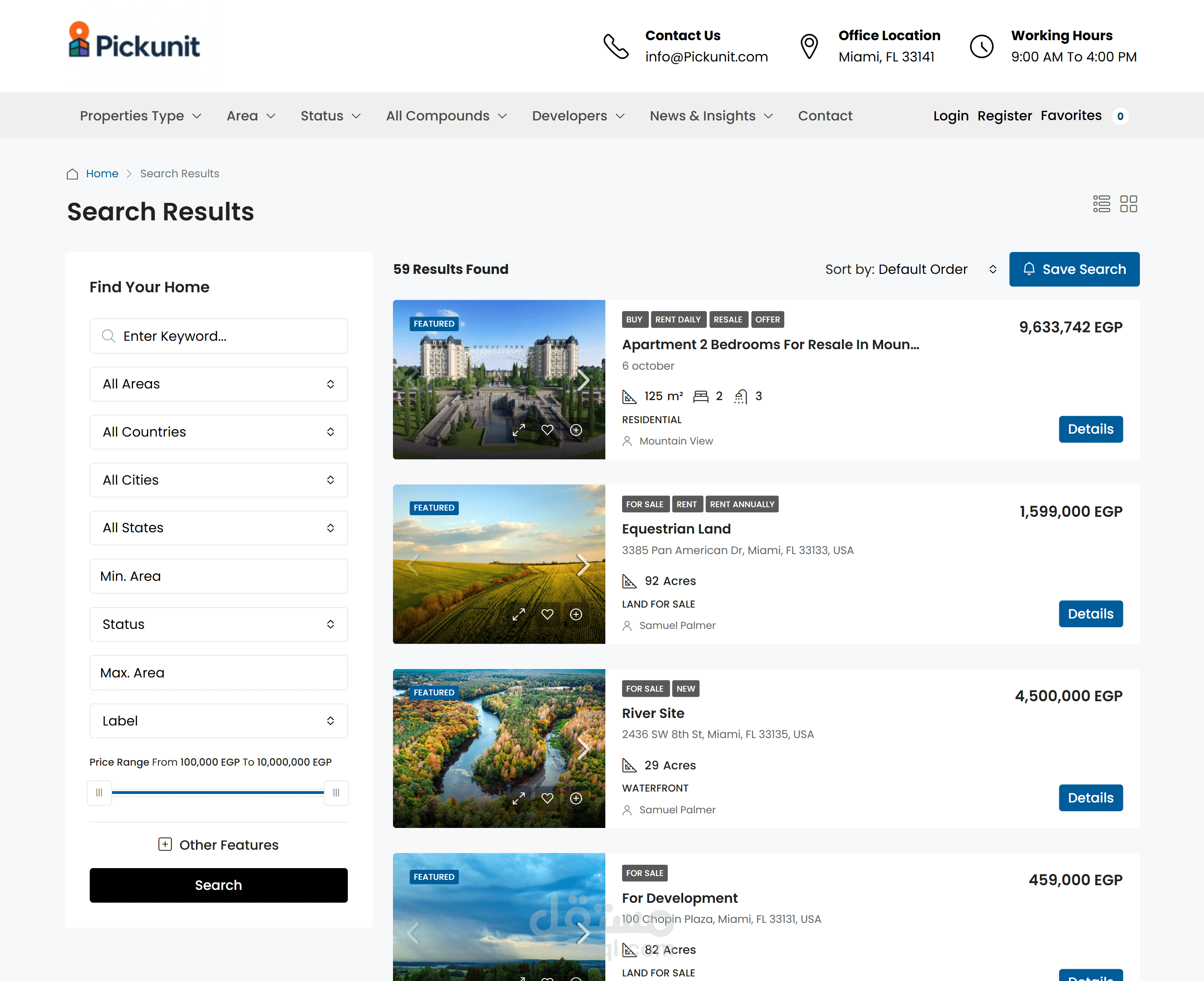Switch to list view layout icon
This screenshot has width=1204, height=981.
coord(1101,203)
